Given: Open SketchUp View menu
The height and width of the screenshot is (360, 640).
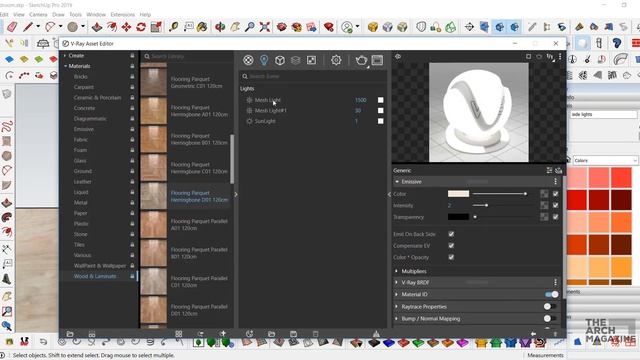Looking at the screenshot, I should (19, 14).
